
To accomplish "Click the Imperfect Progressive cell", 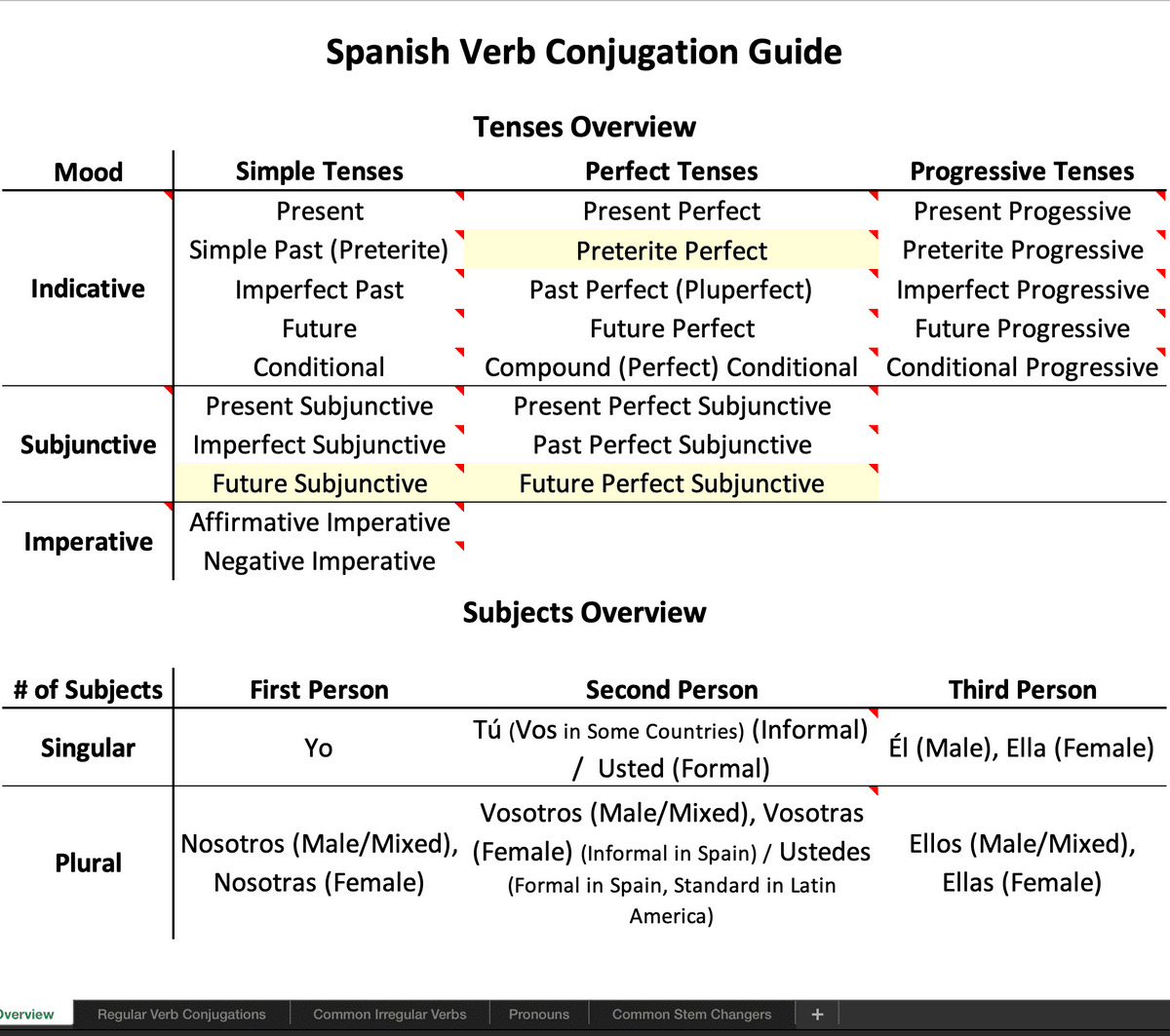I will click(x=1022, y=289).
